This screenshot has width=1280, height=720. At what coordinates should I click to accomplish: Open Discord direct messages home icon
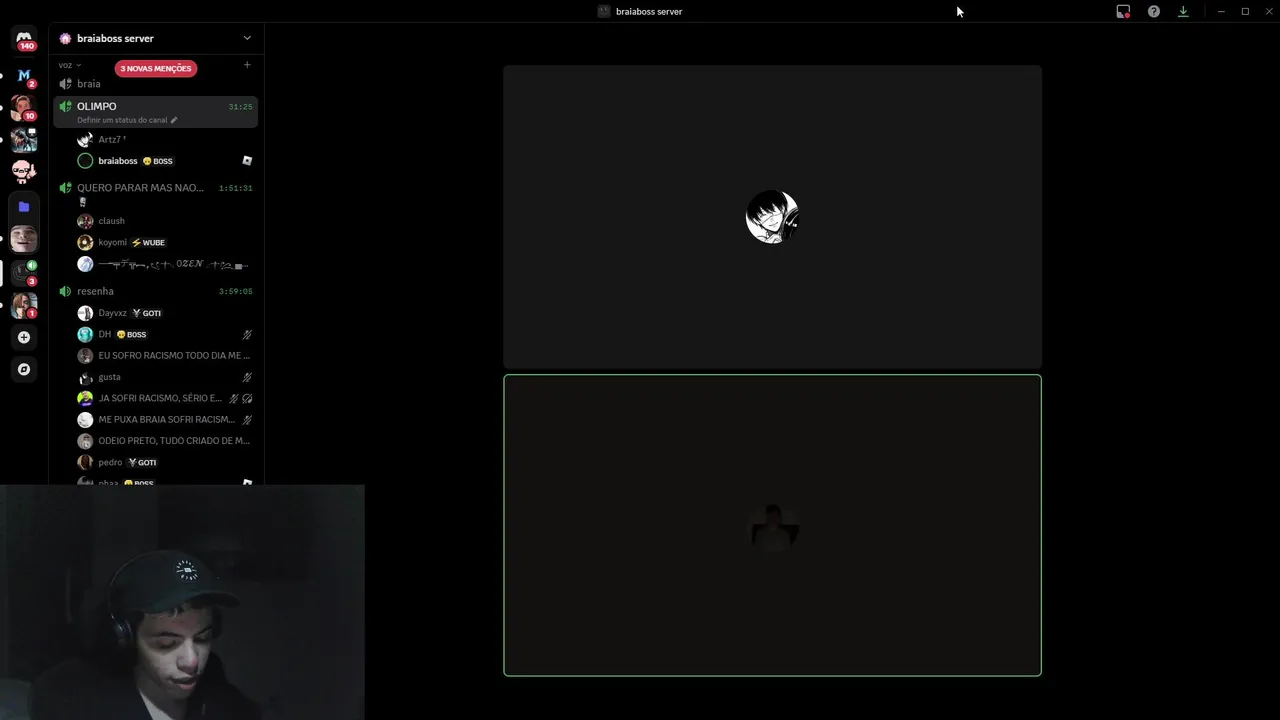(x=24, y=39)
